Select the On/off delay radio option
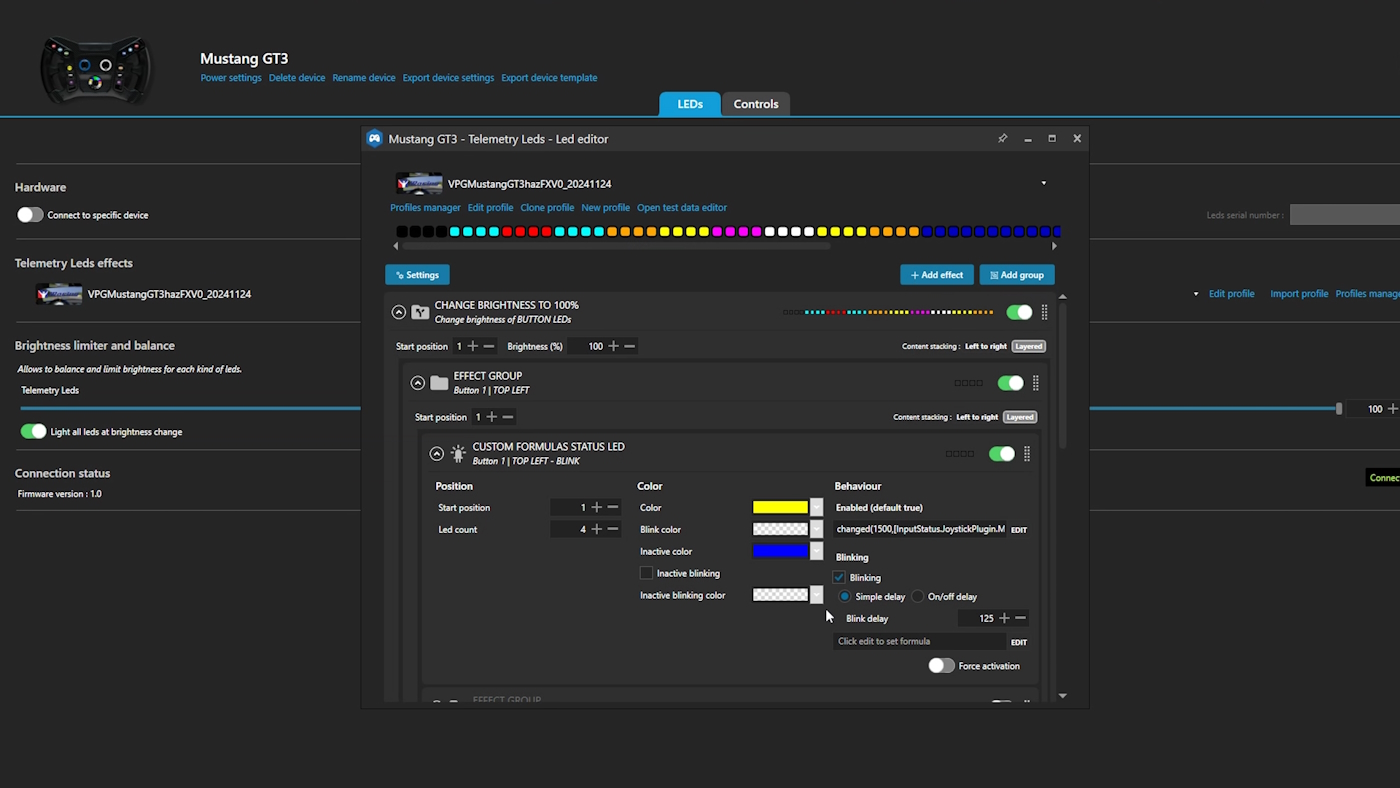 [x=917, y=596]
